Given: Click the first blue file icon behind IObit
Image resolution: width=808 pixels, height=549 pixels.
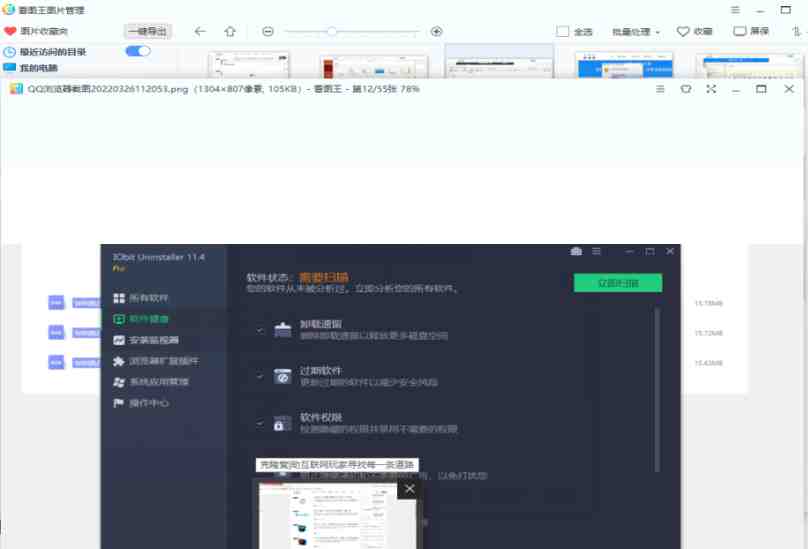Looking at the screenshot, I should tap(56, 303).
